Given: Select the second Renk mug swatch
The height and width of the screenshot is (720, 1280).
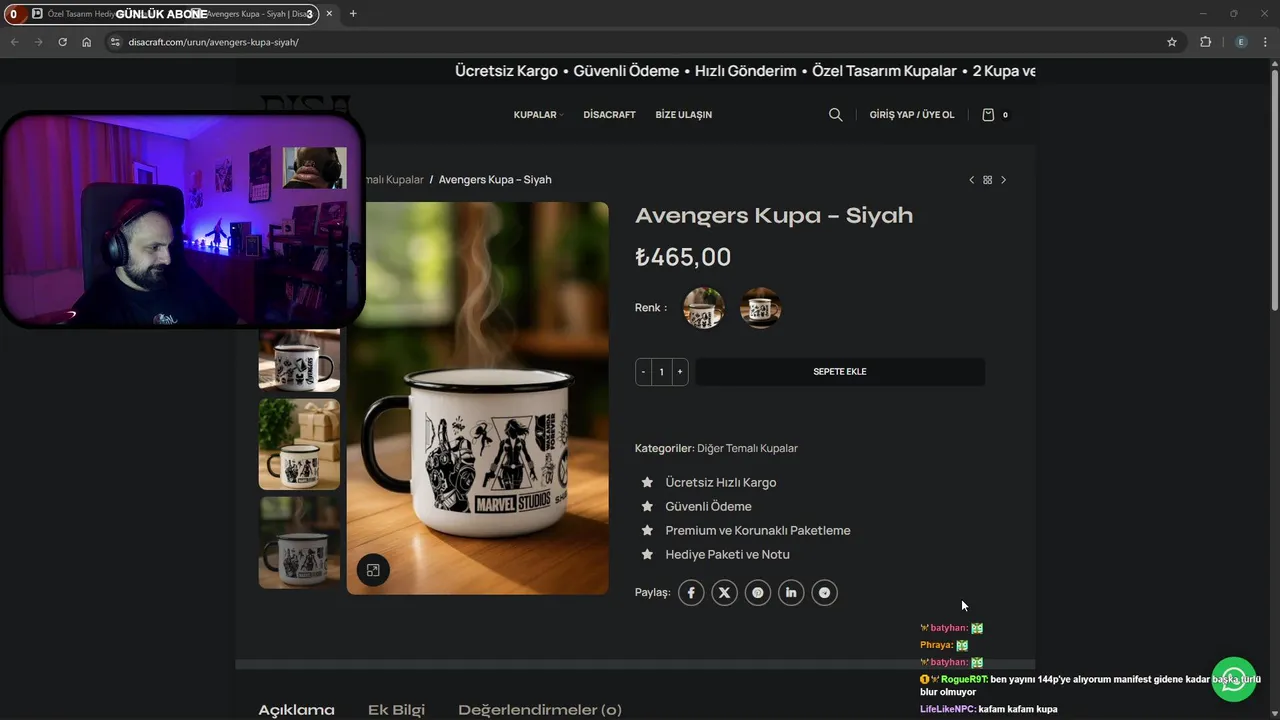Looking at the screenshot, I should coord(761,308).
